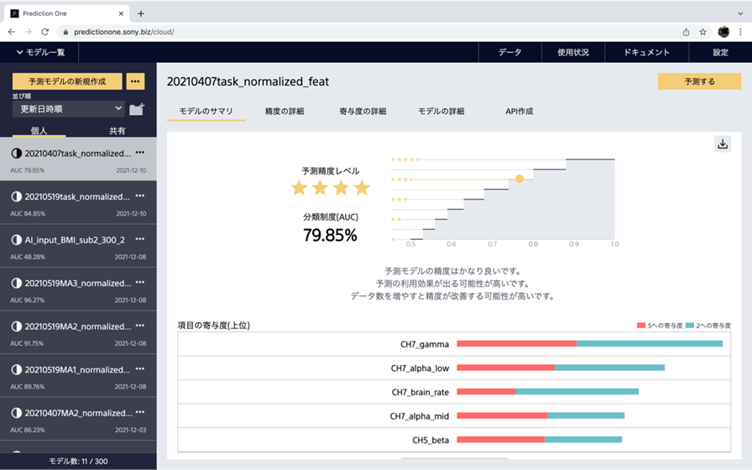Reload the page in browser
This screenshot has width=752, height=470.
coord(45,32)
